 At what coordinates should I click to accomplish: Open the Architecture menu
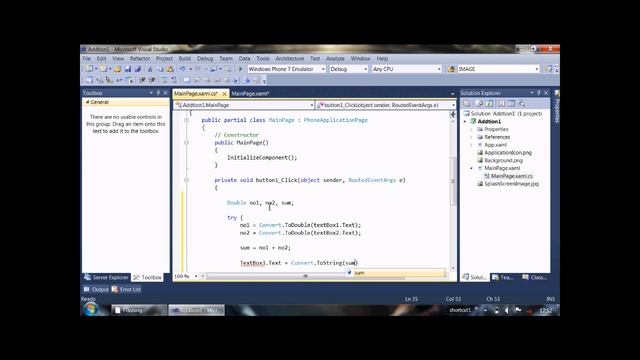[x=289, y=59]
